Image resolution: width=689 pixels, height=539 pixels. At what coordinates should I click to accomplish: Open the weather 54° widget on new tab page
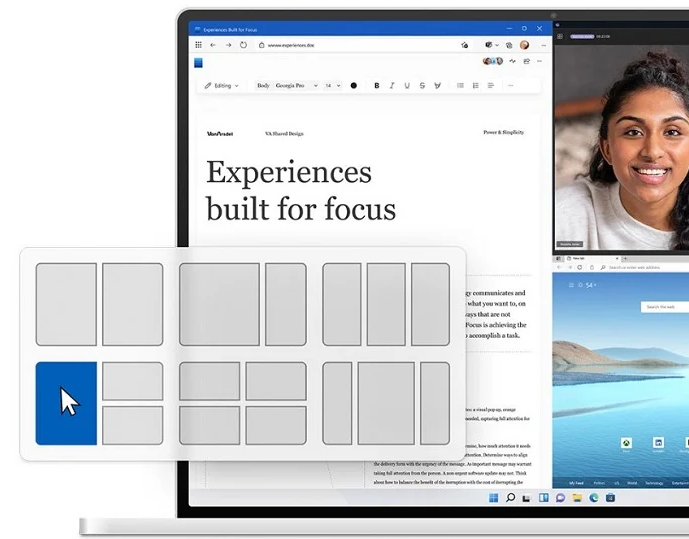coord(588,285)
